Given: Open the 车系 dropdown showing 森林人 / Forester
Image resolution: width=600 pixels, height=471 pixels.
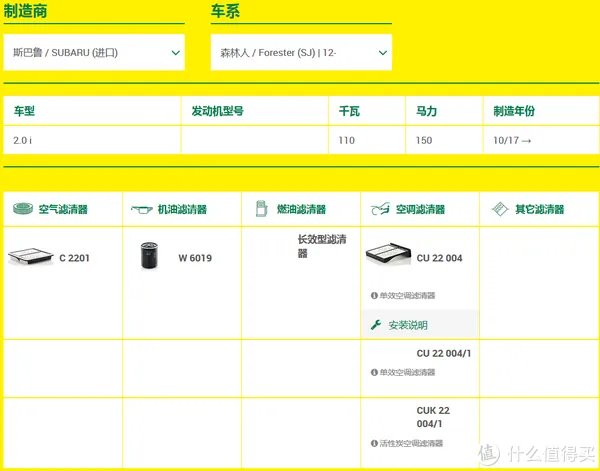Looking at the screenshot, I should coord(301,52).
